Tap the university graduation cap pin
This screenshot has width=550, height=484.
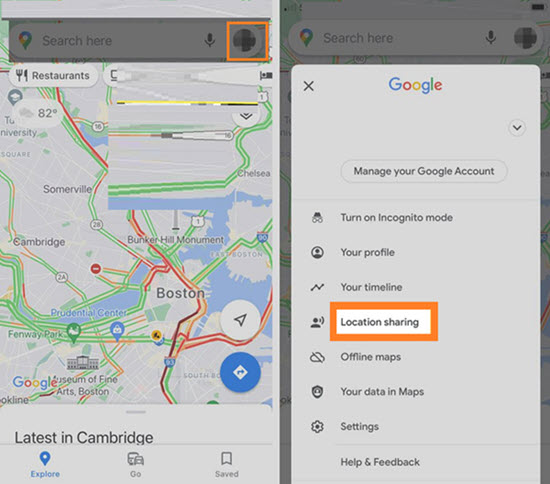click(15, 97)
